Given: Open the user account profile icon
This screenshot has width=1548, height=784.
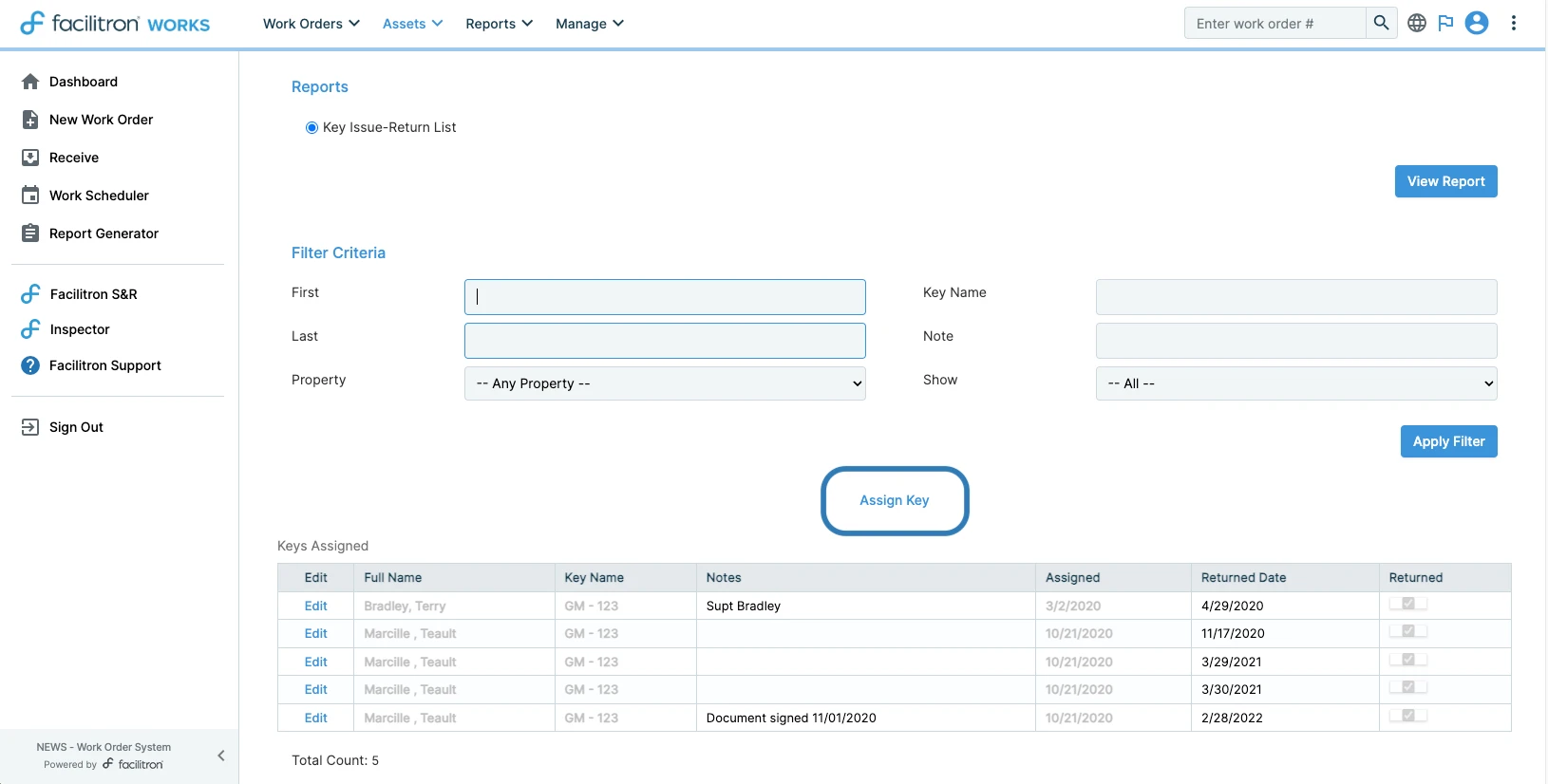Looking at the screenshot, I should [x=1477, y=23].
